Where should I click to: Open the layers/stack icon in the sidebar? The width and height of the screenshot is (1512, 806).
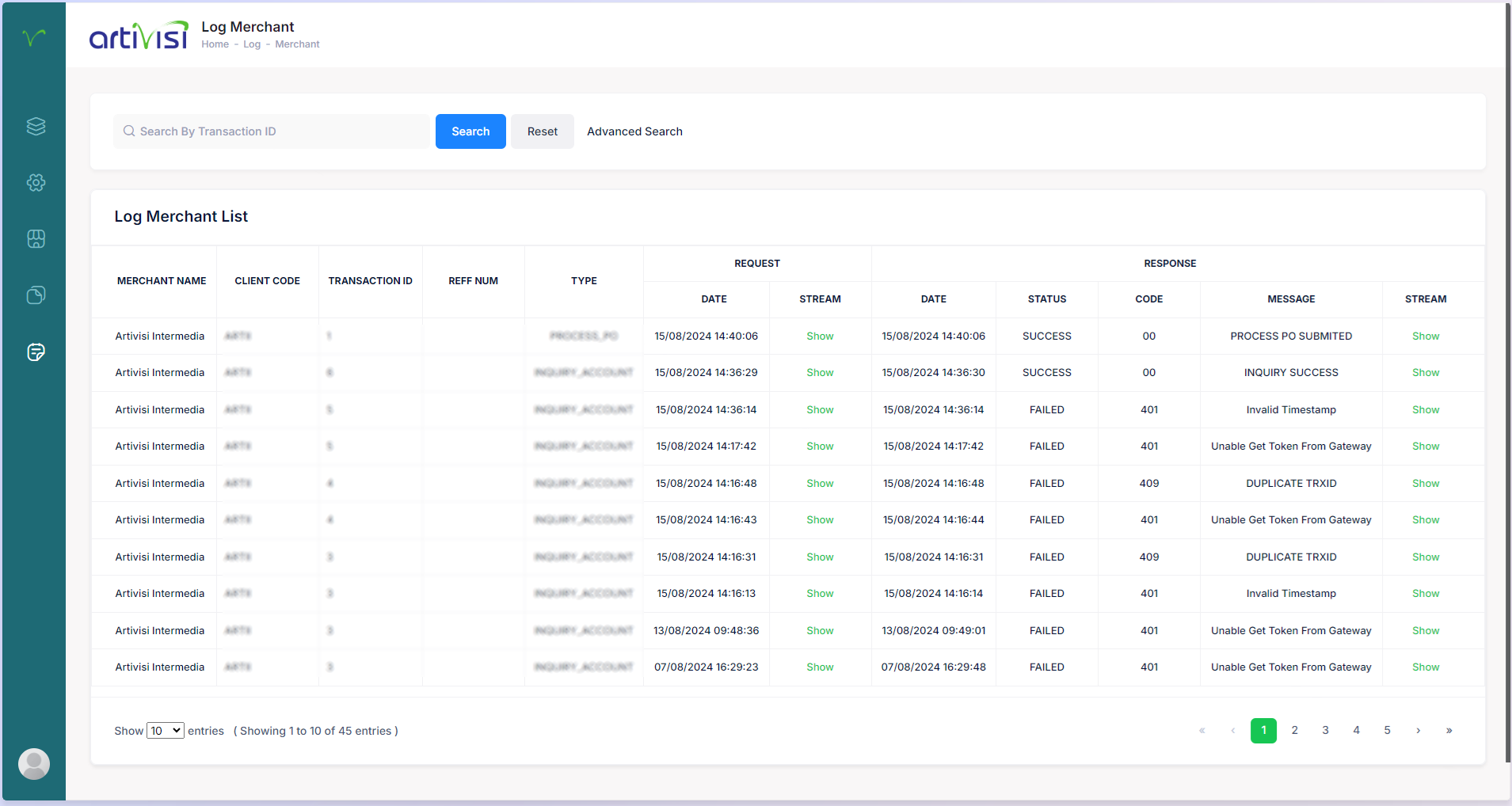[x=35, y=126]
